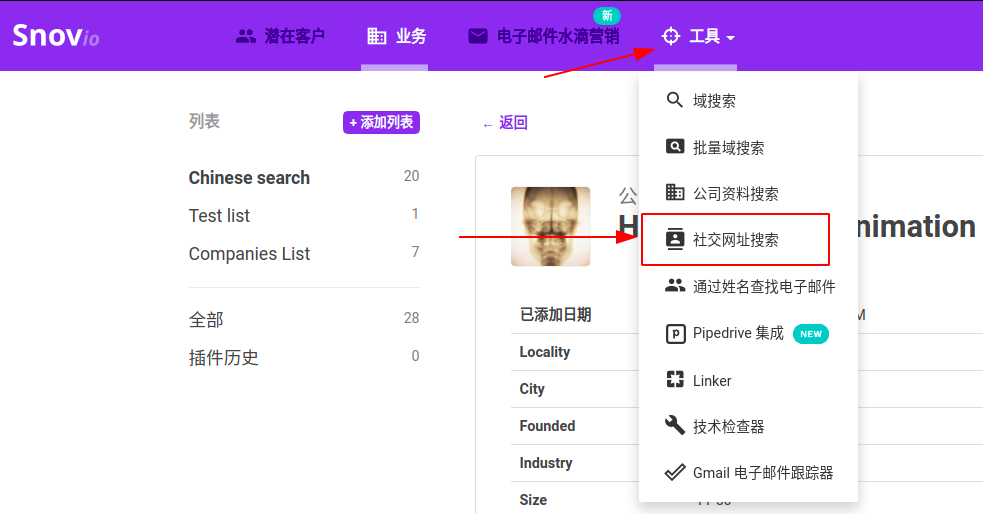Viewport: 983px width, 514px height.
Task: Click the building icon beside 公司资料搜索
Action: coord(675,193)
